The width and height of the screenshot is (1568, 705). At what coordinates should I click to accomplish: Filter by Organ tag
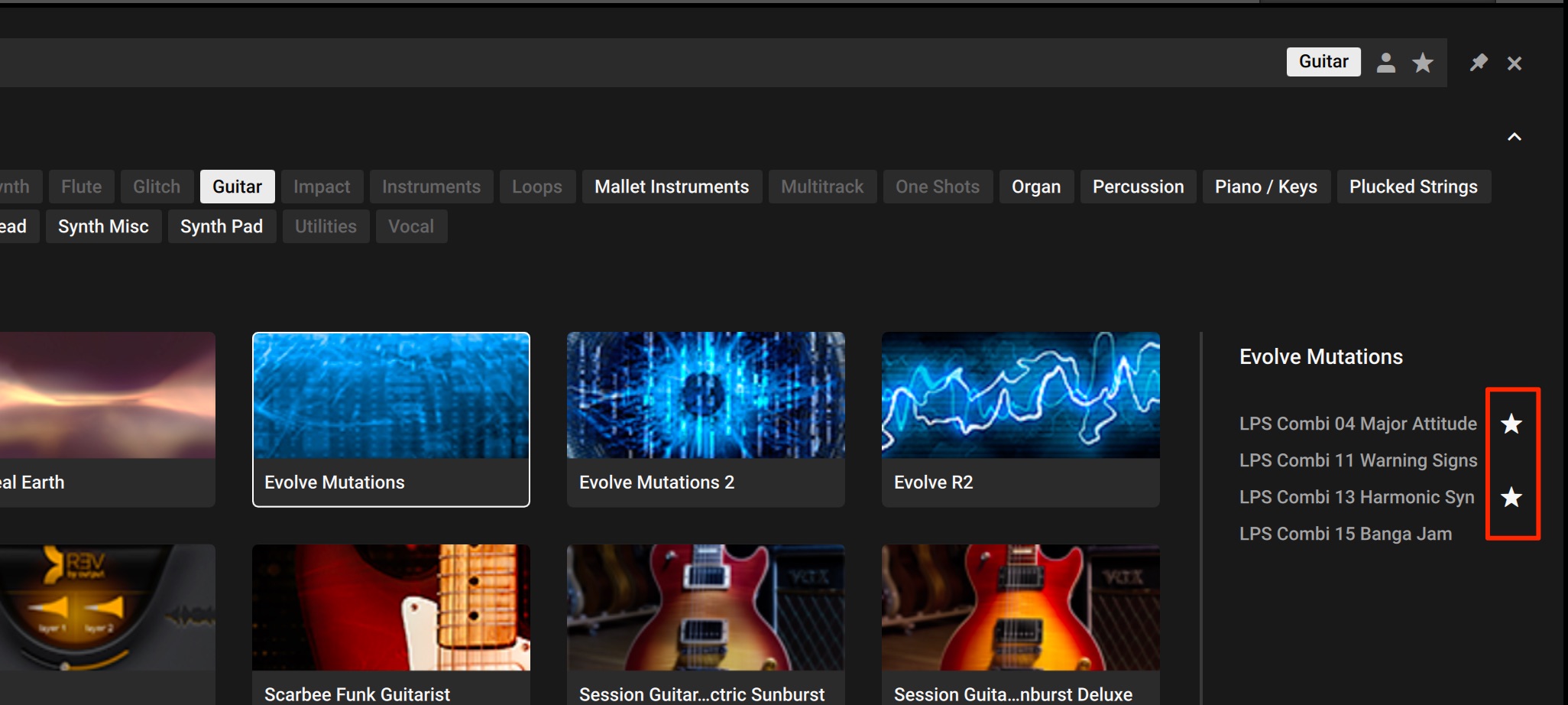pos(1036,187)
